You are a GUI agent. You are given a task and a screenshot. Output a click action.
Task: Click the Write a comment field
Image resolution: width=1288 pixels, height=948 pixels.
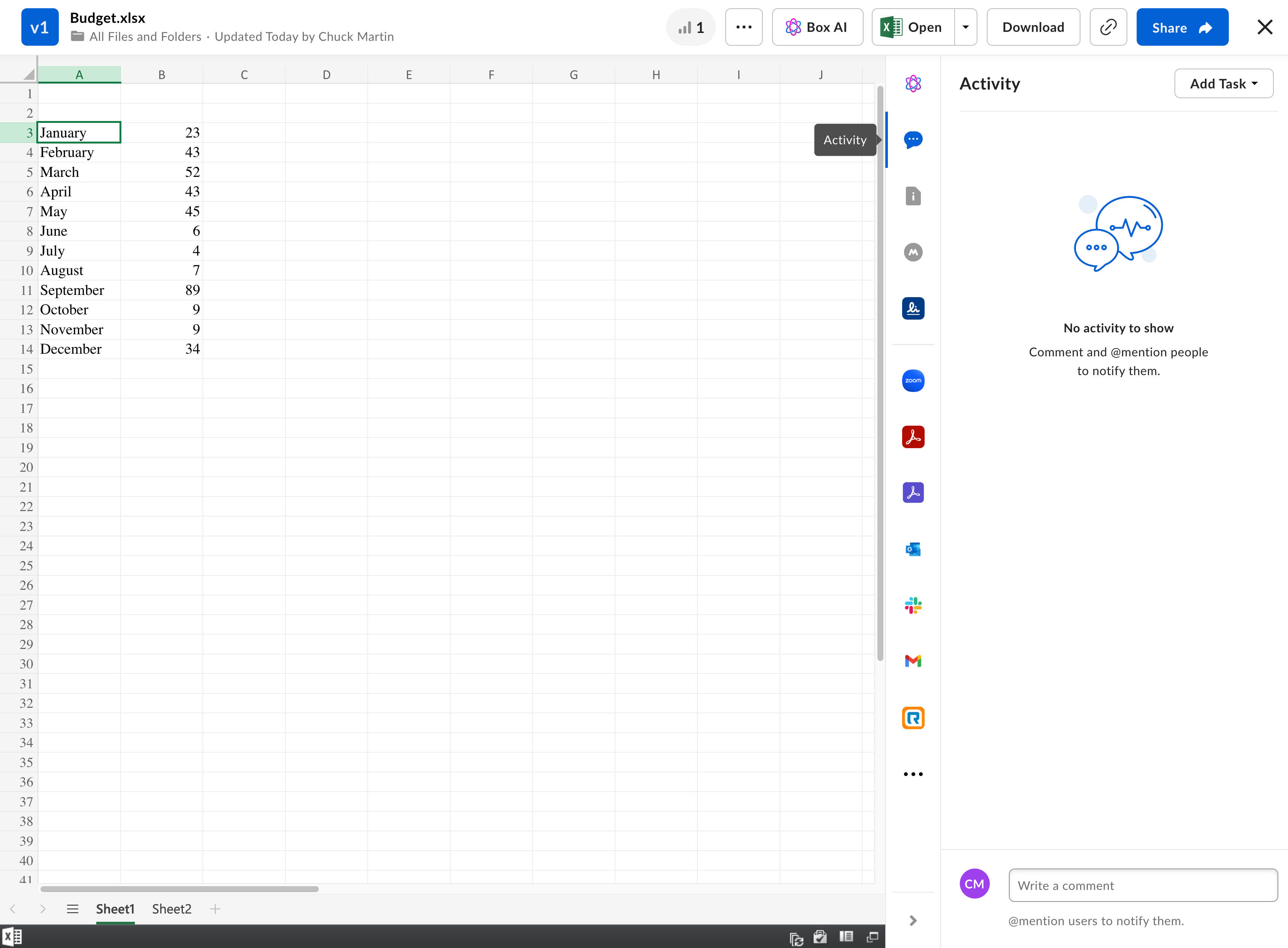click(1142, 885)
